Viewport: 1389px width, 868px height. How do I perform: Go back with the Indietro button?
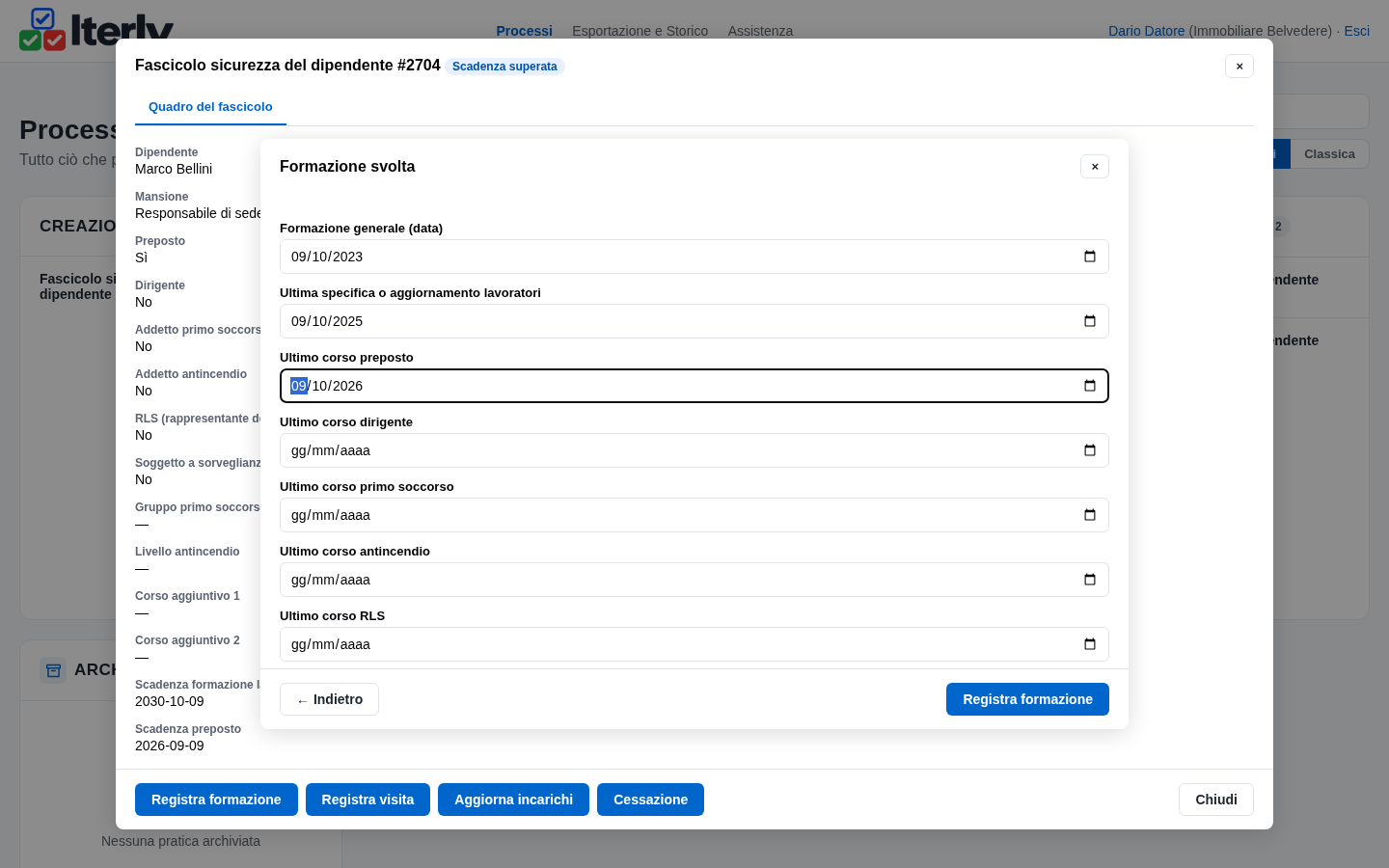(x=329, y=699)
